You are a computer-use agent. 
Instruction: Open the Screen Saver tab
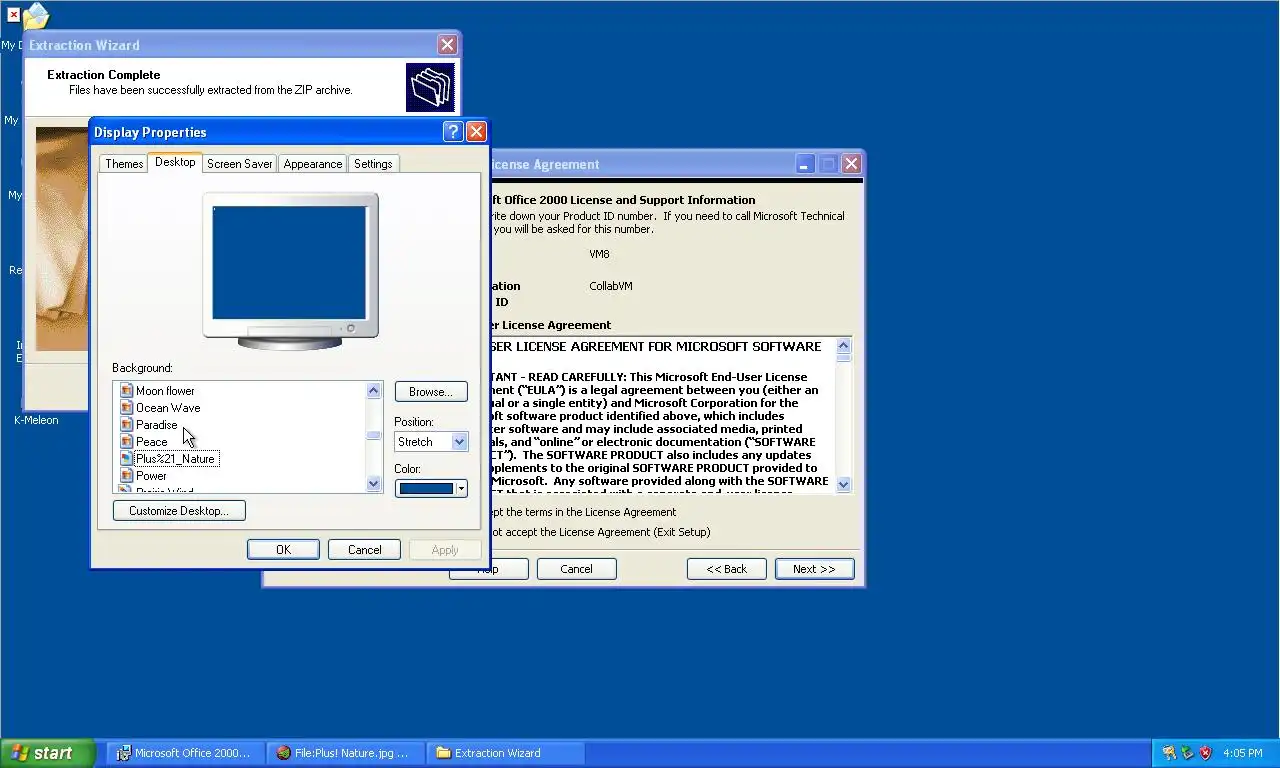pos(239,164)
